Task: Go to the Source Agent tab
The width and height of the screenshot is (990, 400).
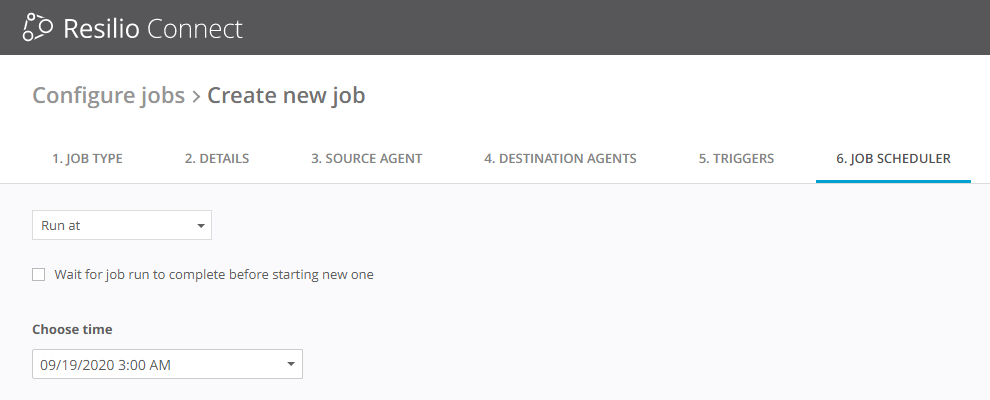Action: click(x=366, y=158)
